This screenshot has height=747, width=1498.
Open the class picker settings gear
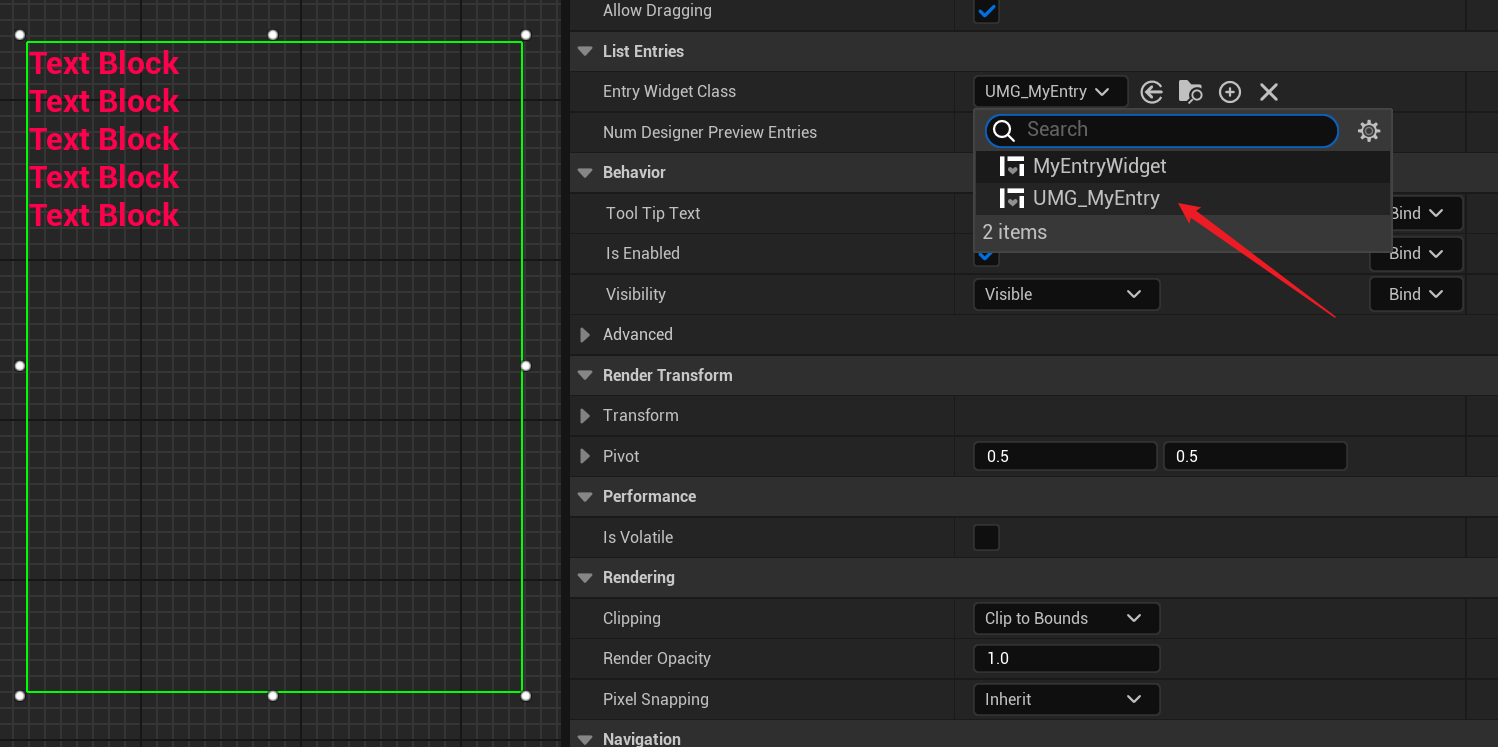pos(1368,131)
